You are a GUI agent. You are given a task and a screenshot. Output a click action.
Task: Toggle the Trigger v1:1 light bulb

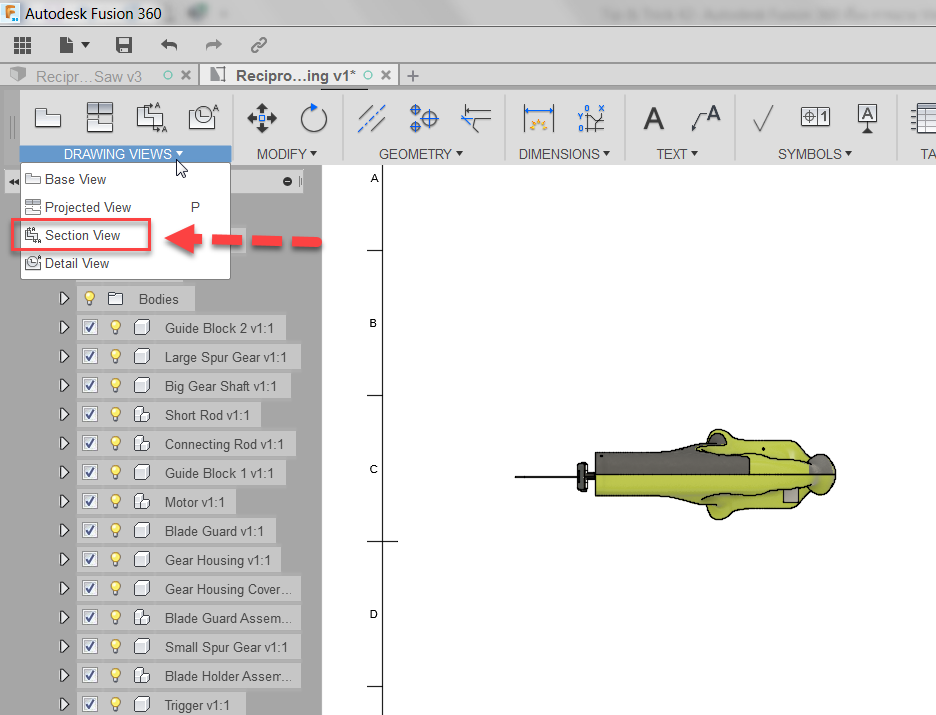(115, 704)
